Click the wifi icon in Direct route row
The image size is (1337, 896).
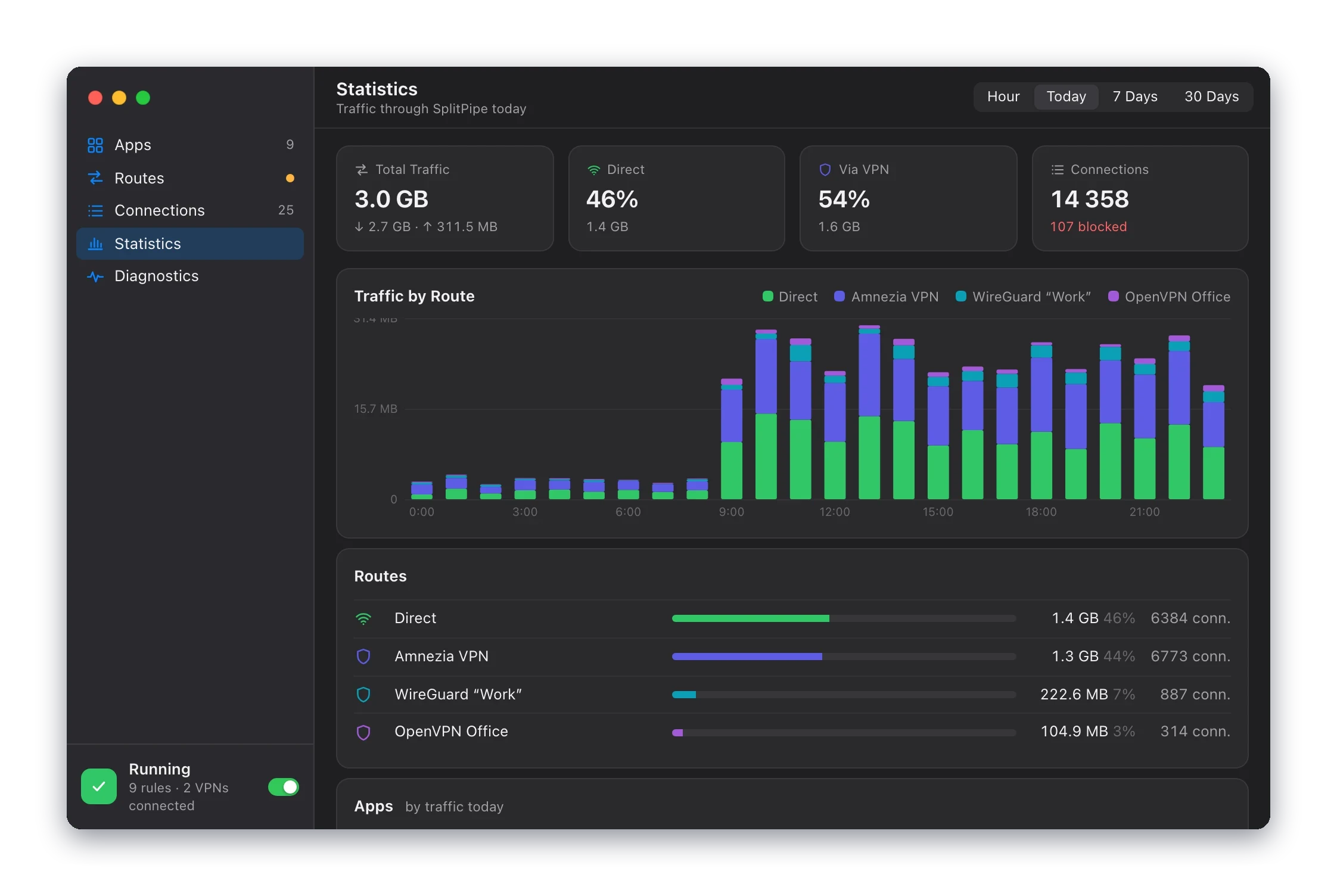pyautogui.click(x=363, y=618)
